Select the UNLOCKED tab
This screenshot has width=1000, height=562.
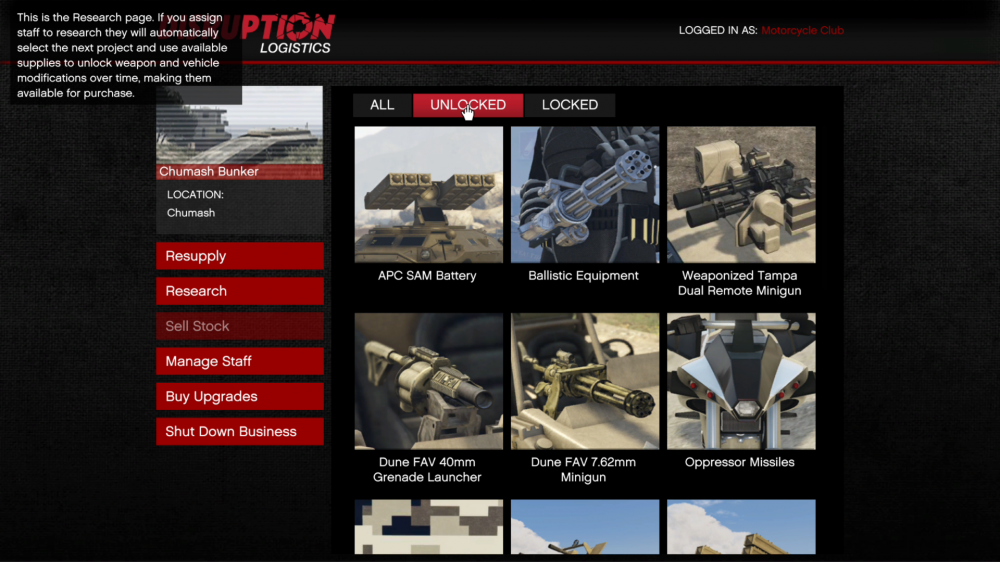pos(468,105)
